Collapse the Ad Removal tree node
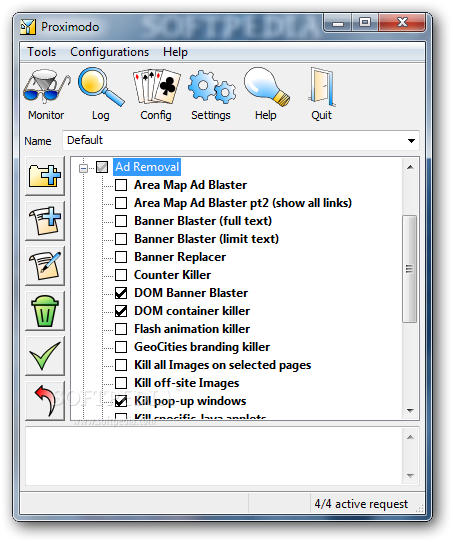Screen dimensions: 453x542 (83, 168)
